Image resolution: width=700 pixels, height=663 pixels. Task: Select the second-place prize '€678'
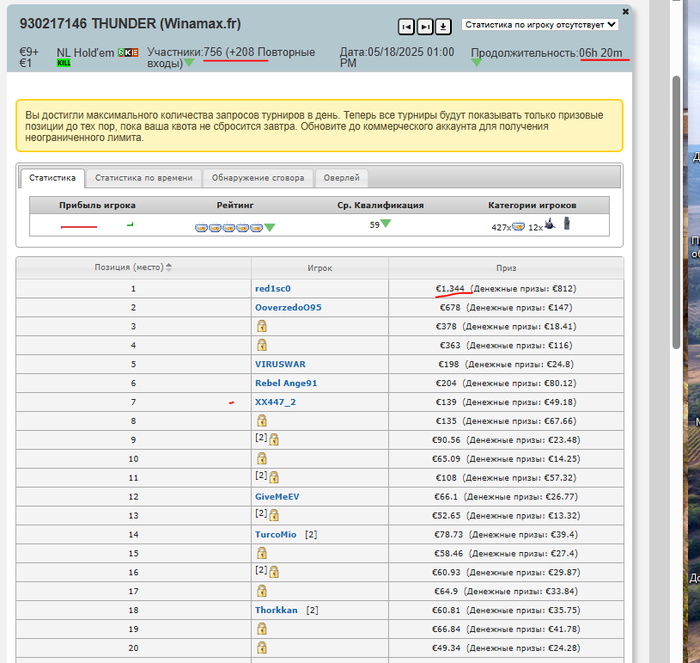[450, 307]
